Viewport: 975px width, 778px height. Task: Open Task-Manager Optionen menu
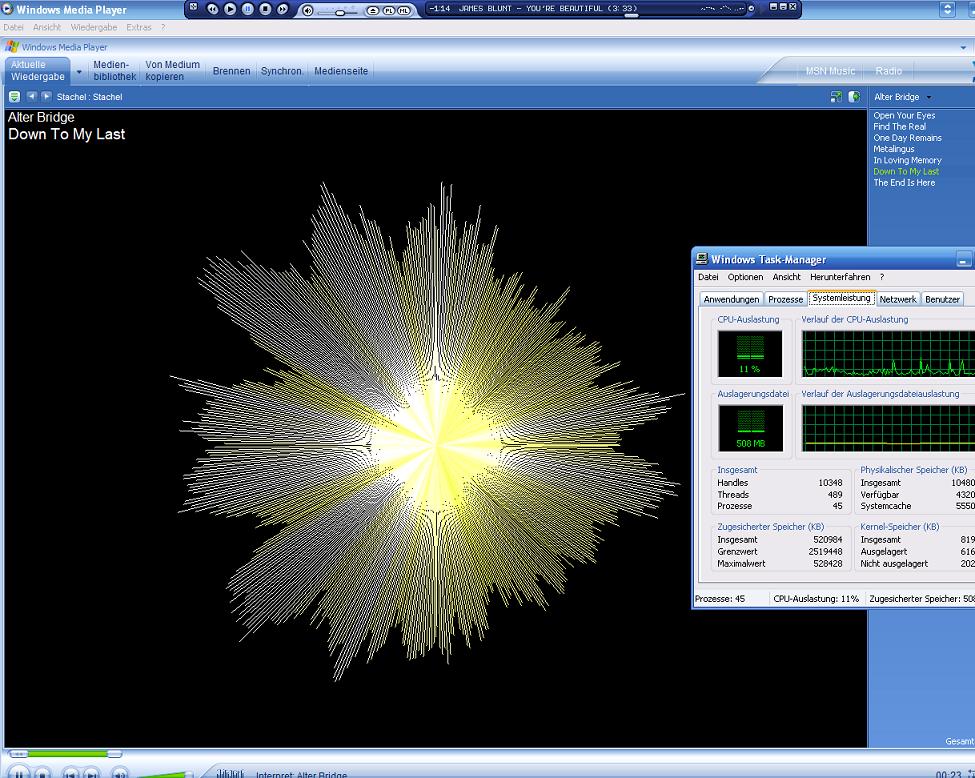pyautogui.click(x=745, y=277)
